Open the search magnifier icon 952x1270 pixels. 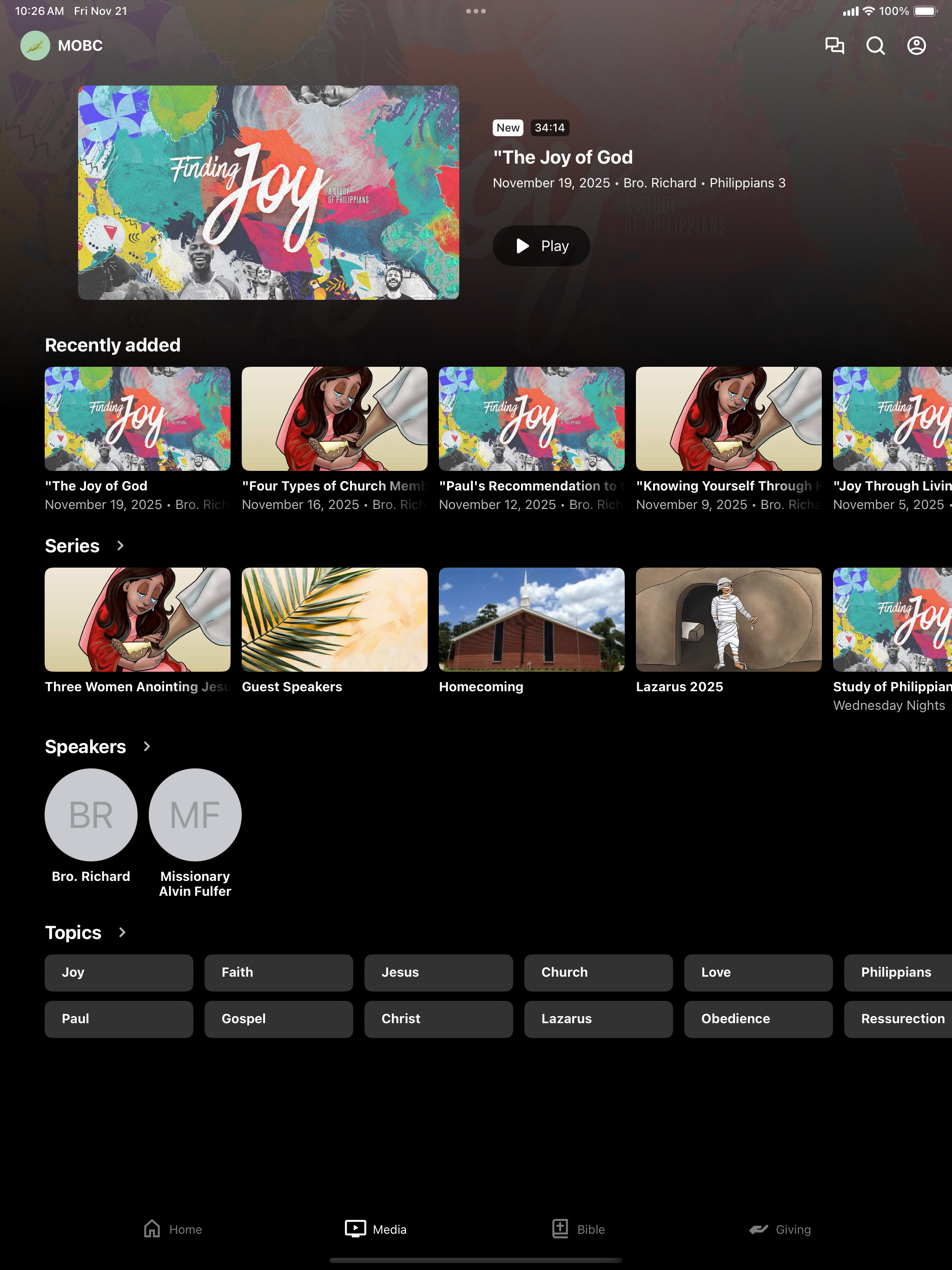(x=876, y=46)
